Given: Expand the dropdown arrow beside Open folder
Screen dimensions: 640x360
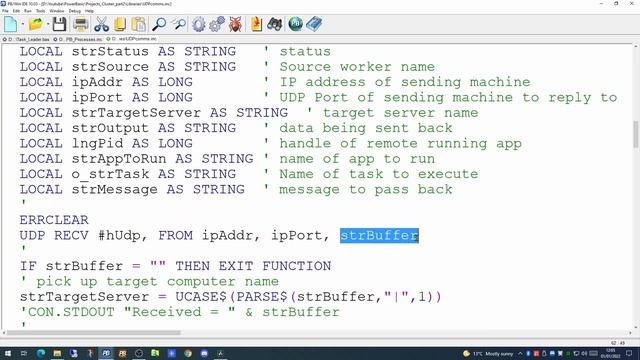Looking at the screenshot, I should coord(48,24).
